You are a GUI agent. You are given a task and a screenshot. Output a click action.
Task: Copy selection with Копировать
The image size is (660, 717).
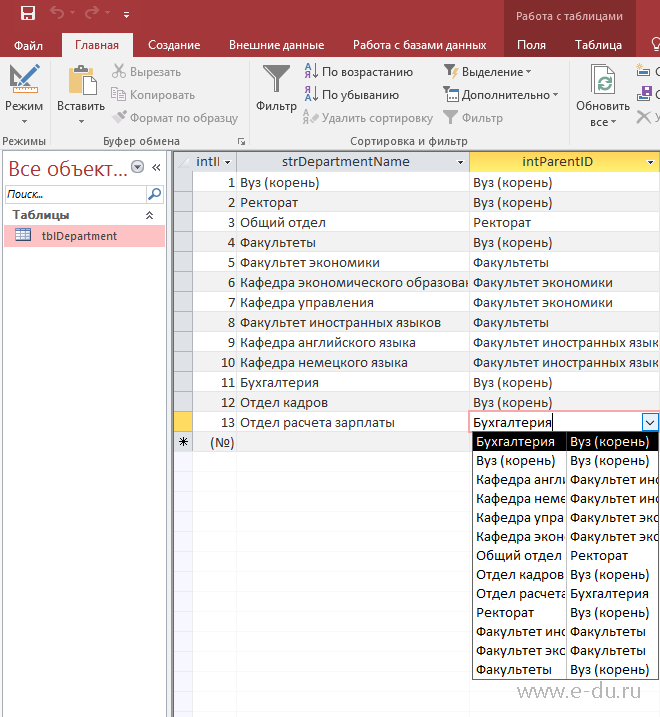click(153, 95)
